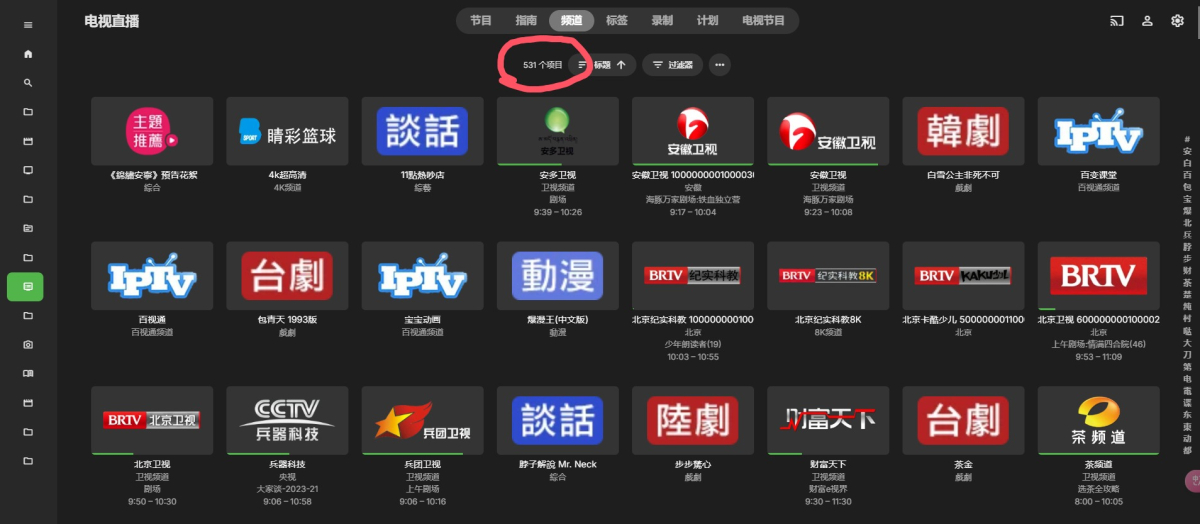The image size is (1200, 524).
Task: Select the 频道 tab
Action: pyautogui.click(x=571, y=21)
